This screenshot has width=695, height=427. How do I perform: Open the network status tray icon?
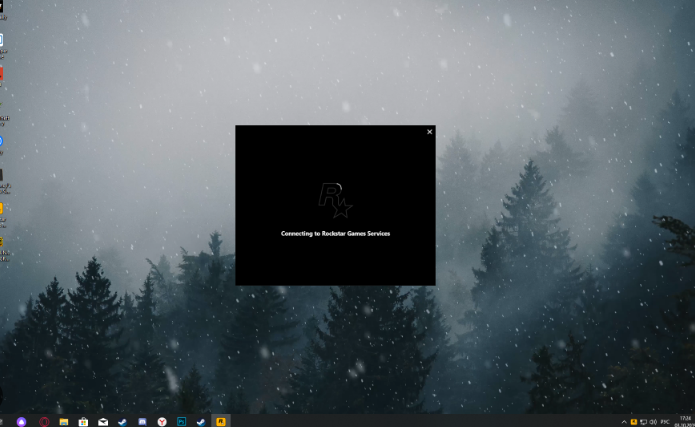643,422
